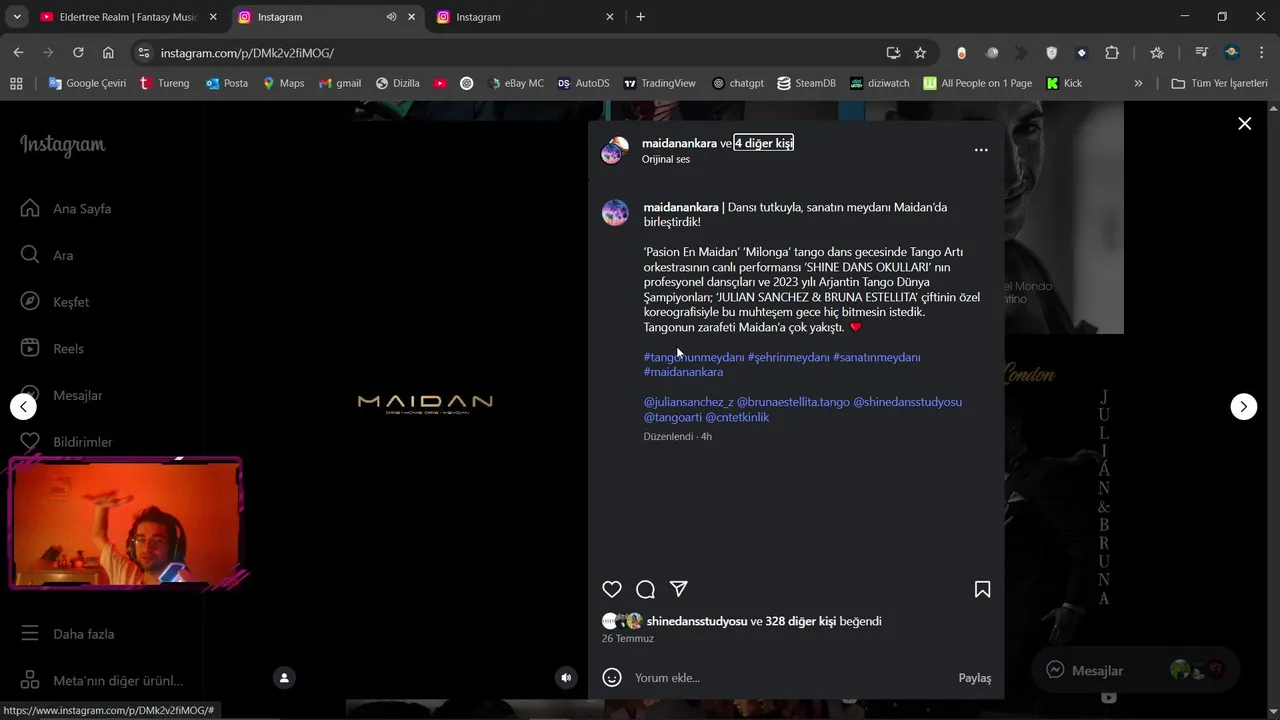1280x720 pixels.
Task: Expand hidden bookmarks chevron
Action: click(1138, 83)
